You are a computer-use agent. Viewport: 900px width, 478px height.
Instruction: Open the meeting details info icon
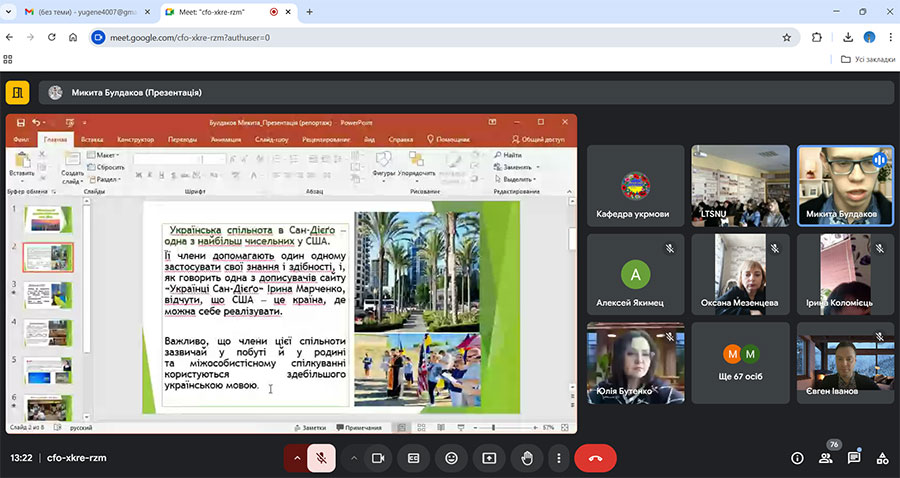(x=797, y=458)
